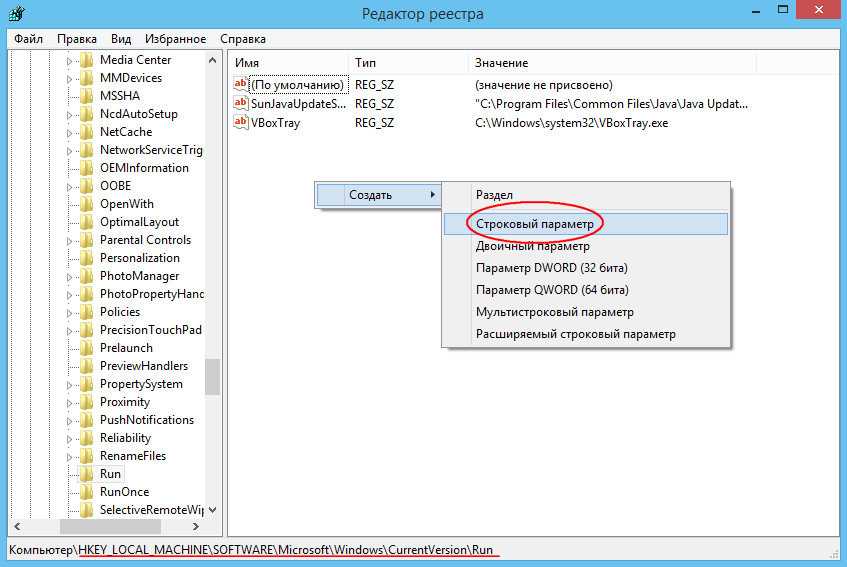
Task: Select the SunJavaUpdateSched value icon
Action: [240, 104]
